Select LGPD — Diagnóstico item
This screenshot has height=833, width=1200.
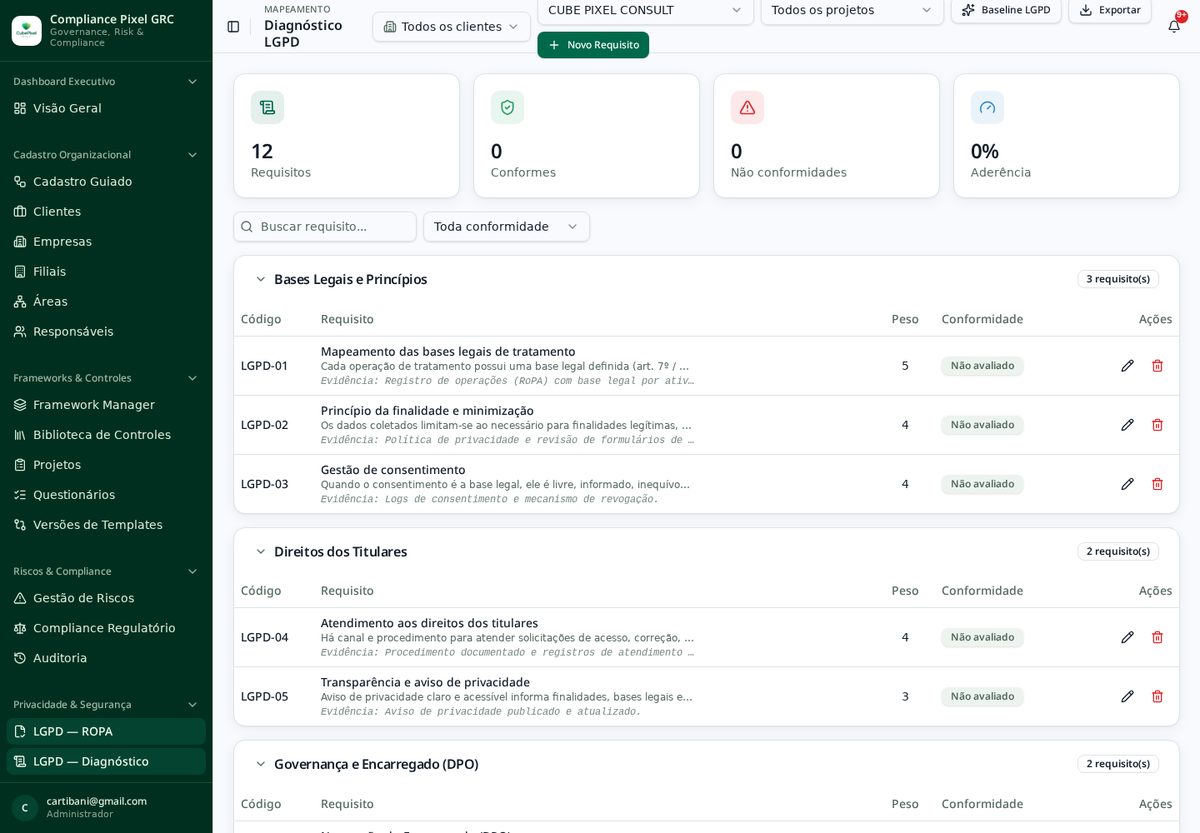click(106, 762)
